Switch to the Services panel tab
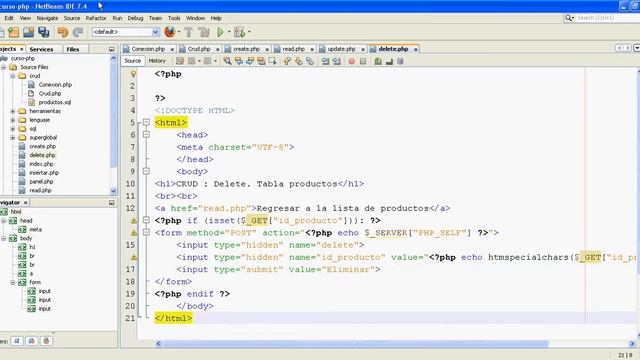Image resolution: width=640 pixels, height=360 pixels. tap(41, 49)
